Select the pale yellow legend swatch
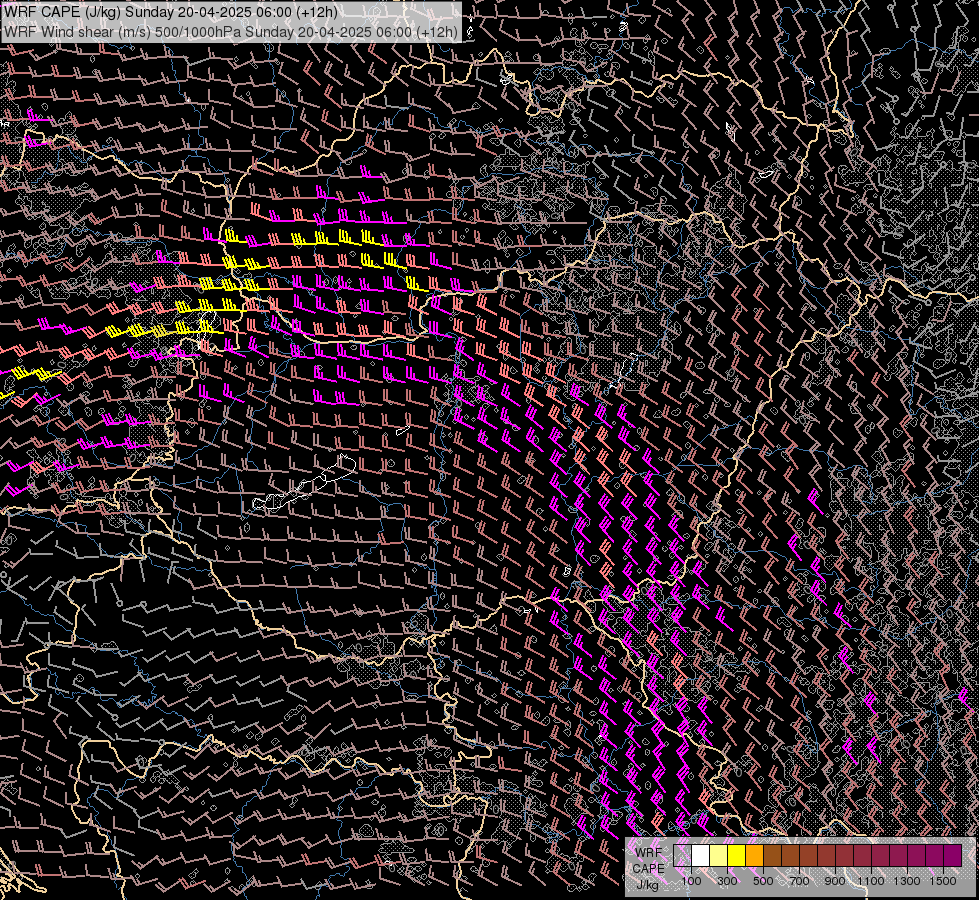 point(719,855)
